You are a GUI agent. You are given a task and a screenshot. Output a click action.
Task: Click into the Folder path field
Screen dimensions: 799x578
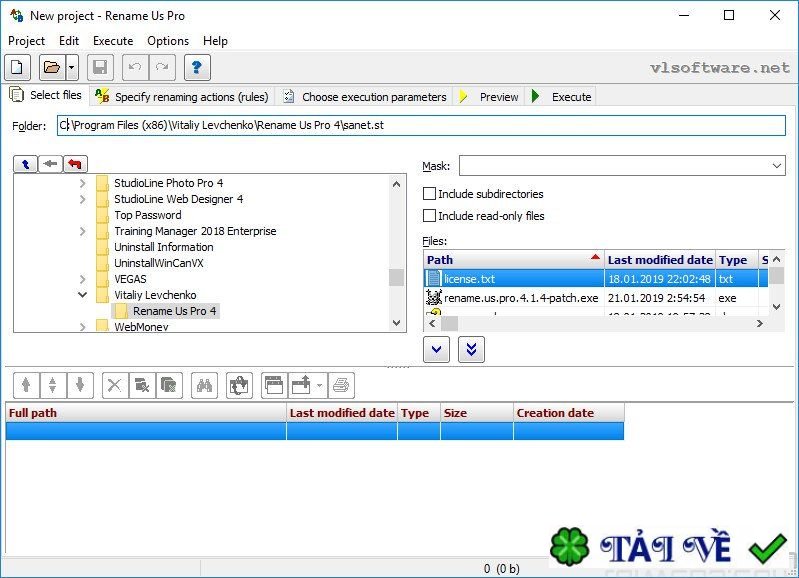click(x=421, y=125)
